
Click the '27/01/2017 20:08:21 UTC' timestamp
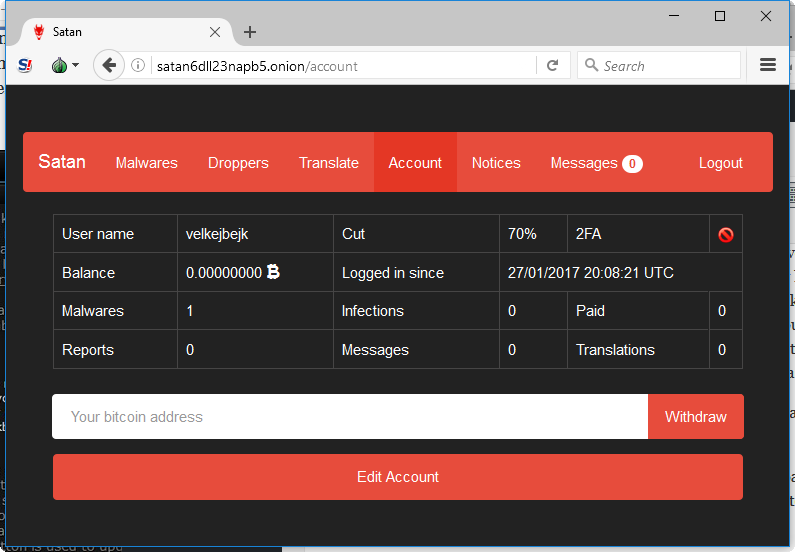coord(591,273)
